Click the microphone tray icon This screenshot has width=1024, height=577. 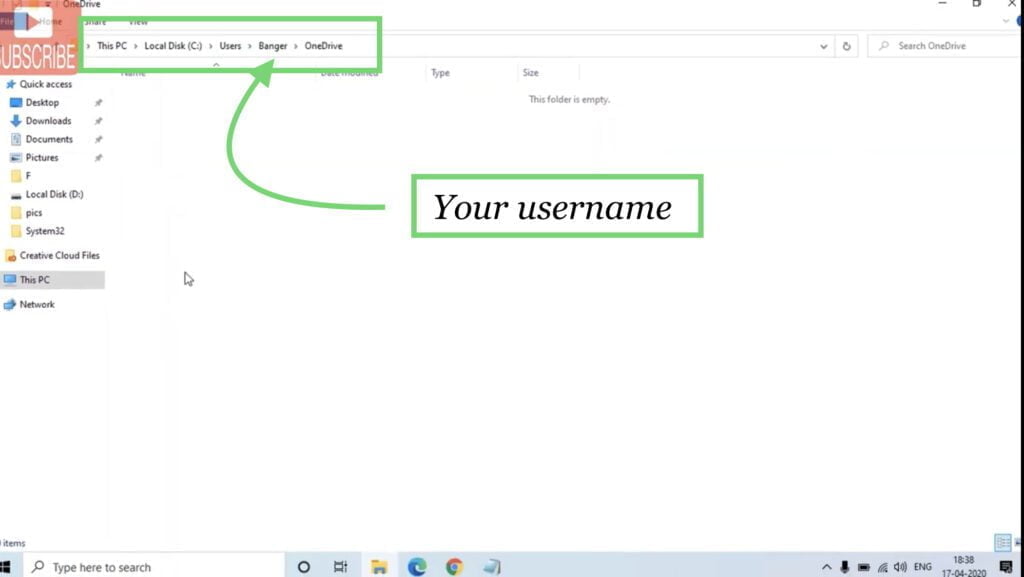(844, 567)
